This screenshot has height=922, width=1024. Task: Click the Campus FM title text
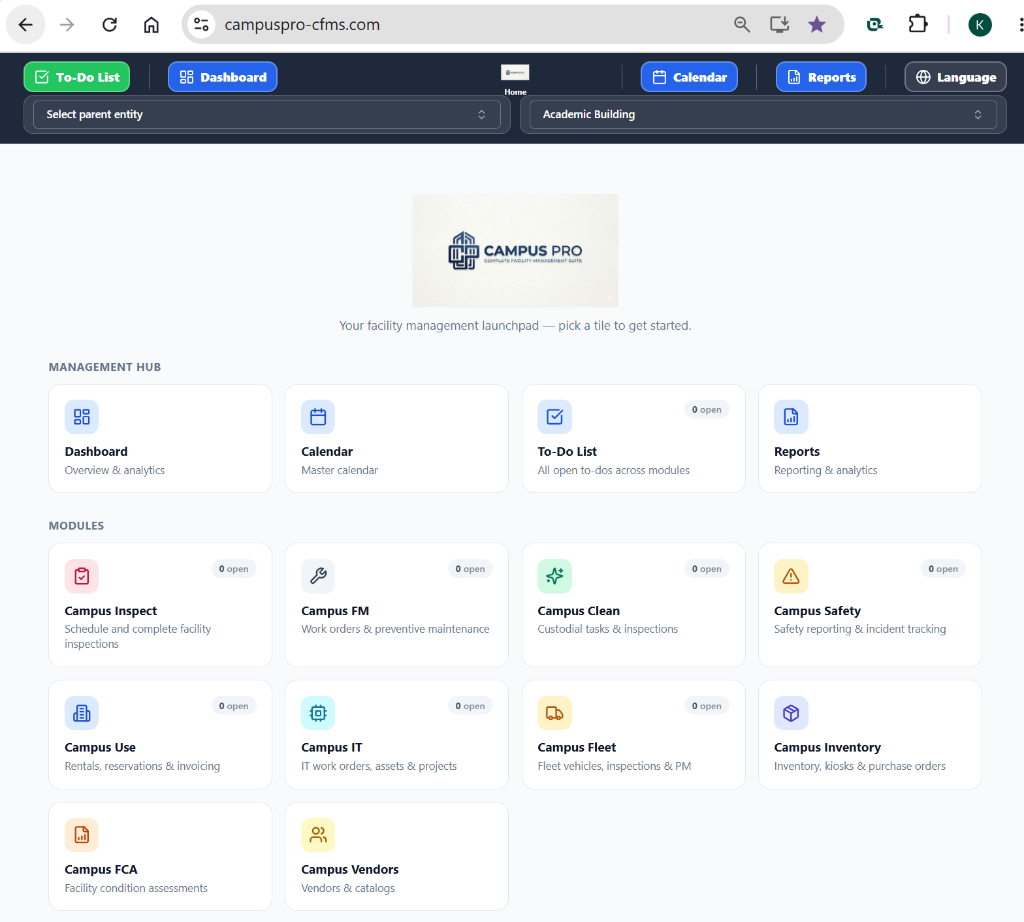point(335,611)
